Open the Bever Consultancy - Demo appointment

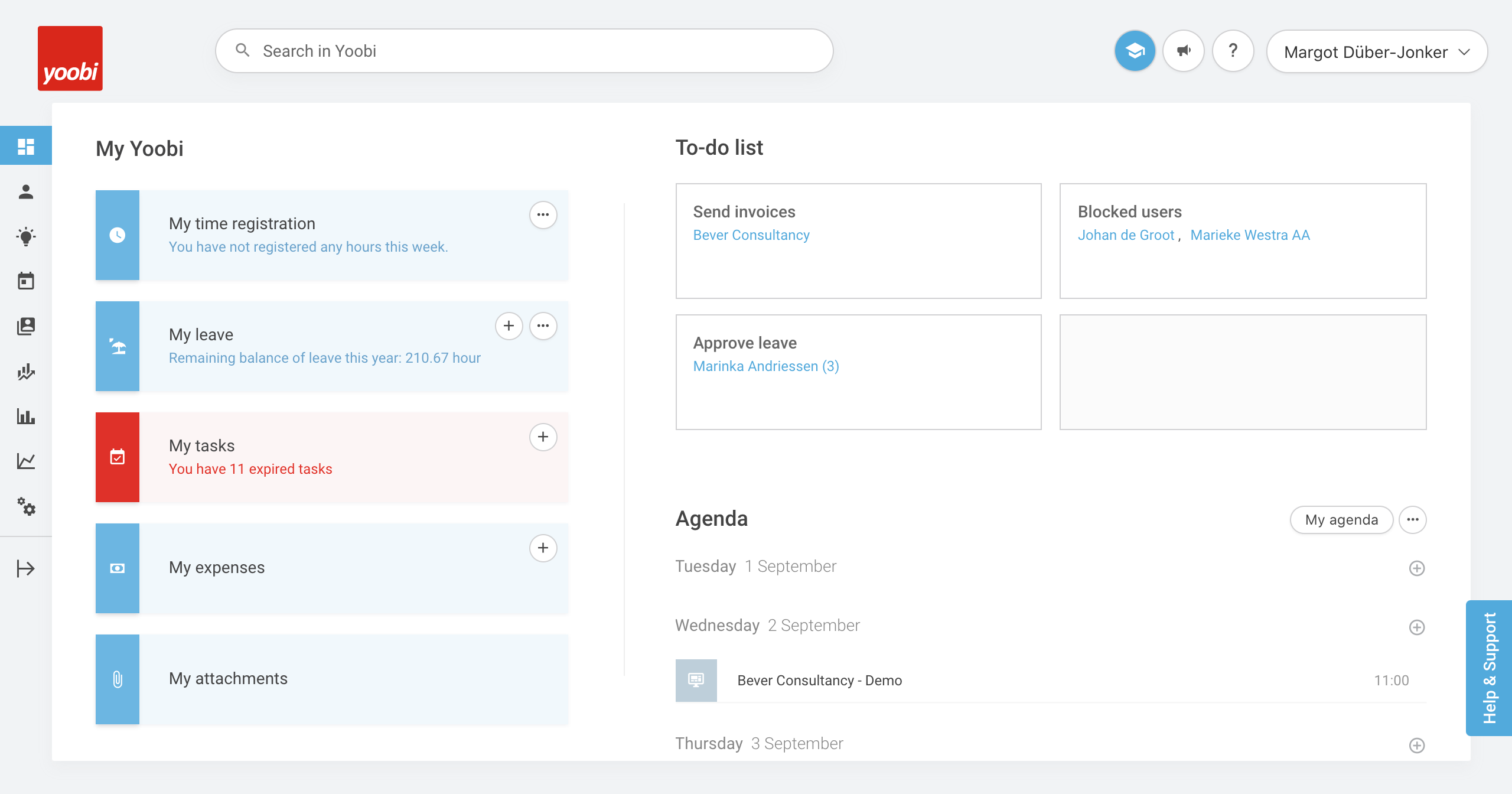(x=1051, y=681)
